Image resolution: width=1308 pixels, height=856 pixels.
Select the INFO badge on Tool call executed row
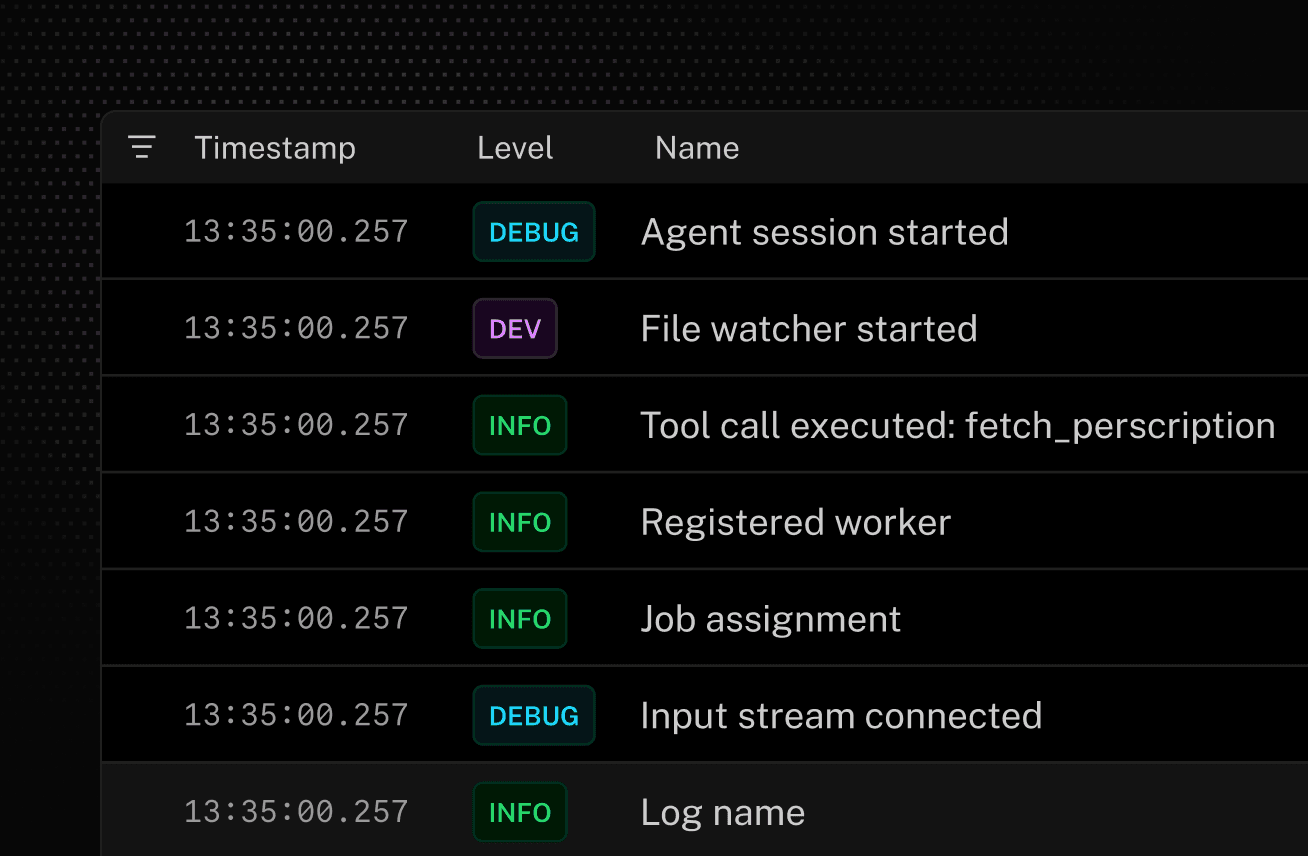[x=519, y=425]
